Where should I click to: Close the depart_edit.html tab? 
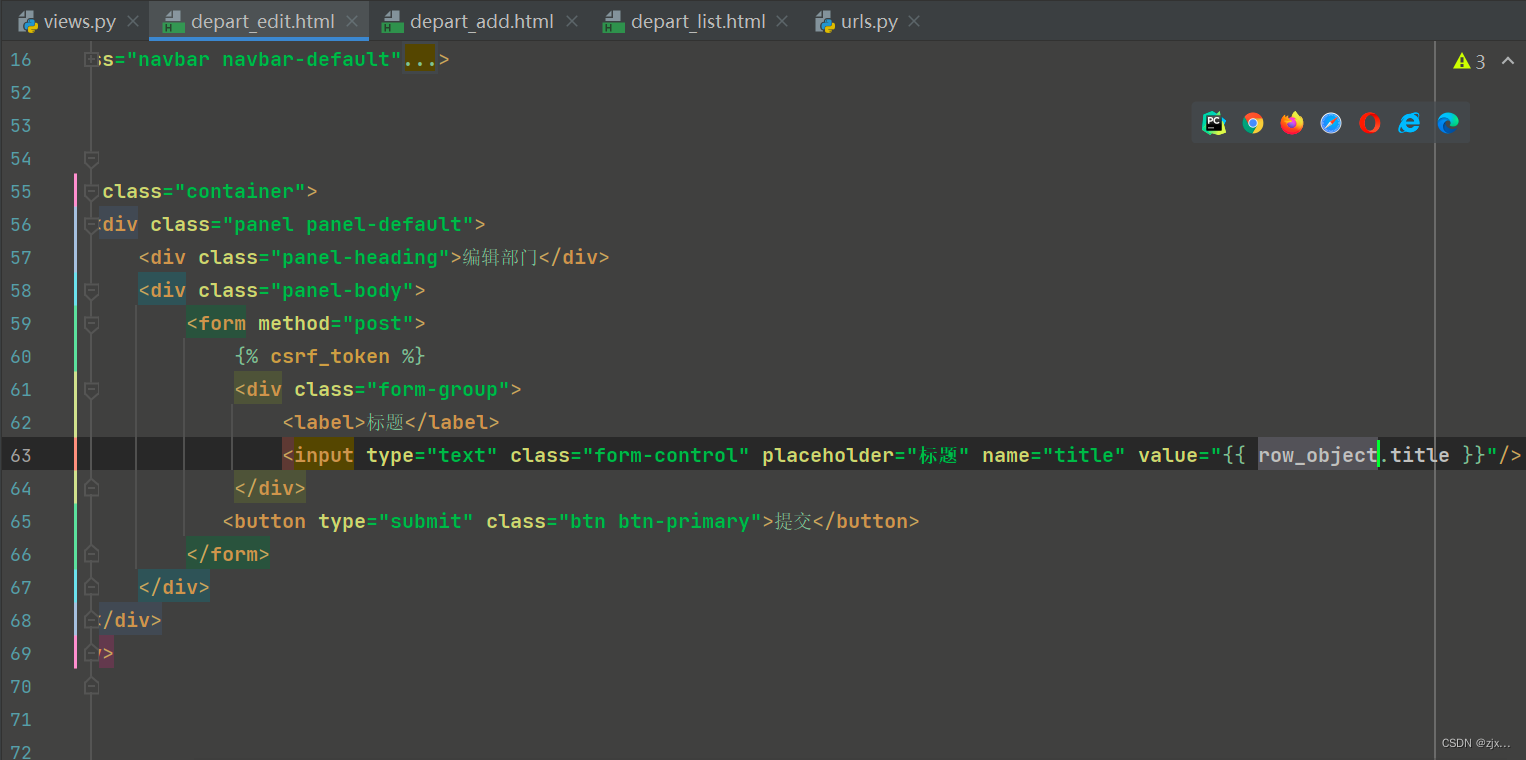(352, 21)
